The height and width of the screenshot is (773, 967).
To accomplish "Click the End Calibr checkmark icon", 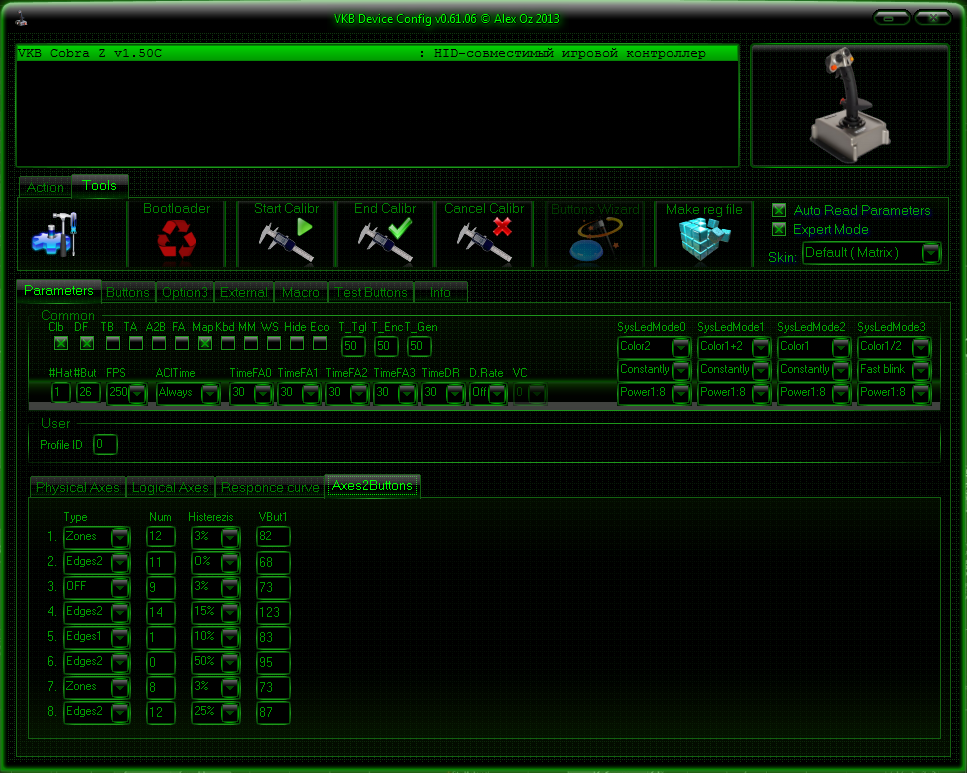I will coord(385,240).
